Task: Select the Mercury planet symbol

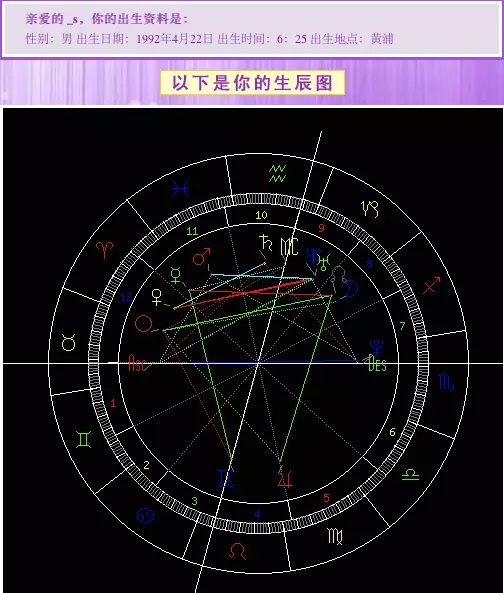Action: [176, 275]
